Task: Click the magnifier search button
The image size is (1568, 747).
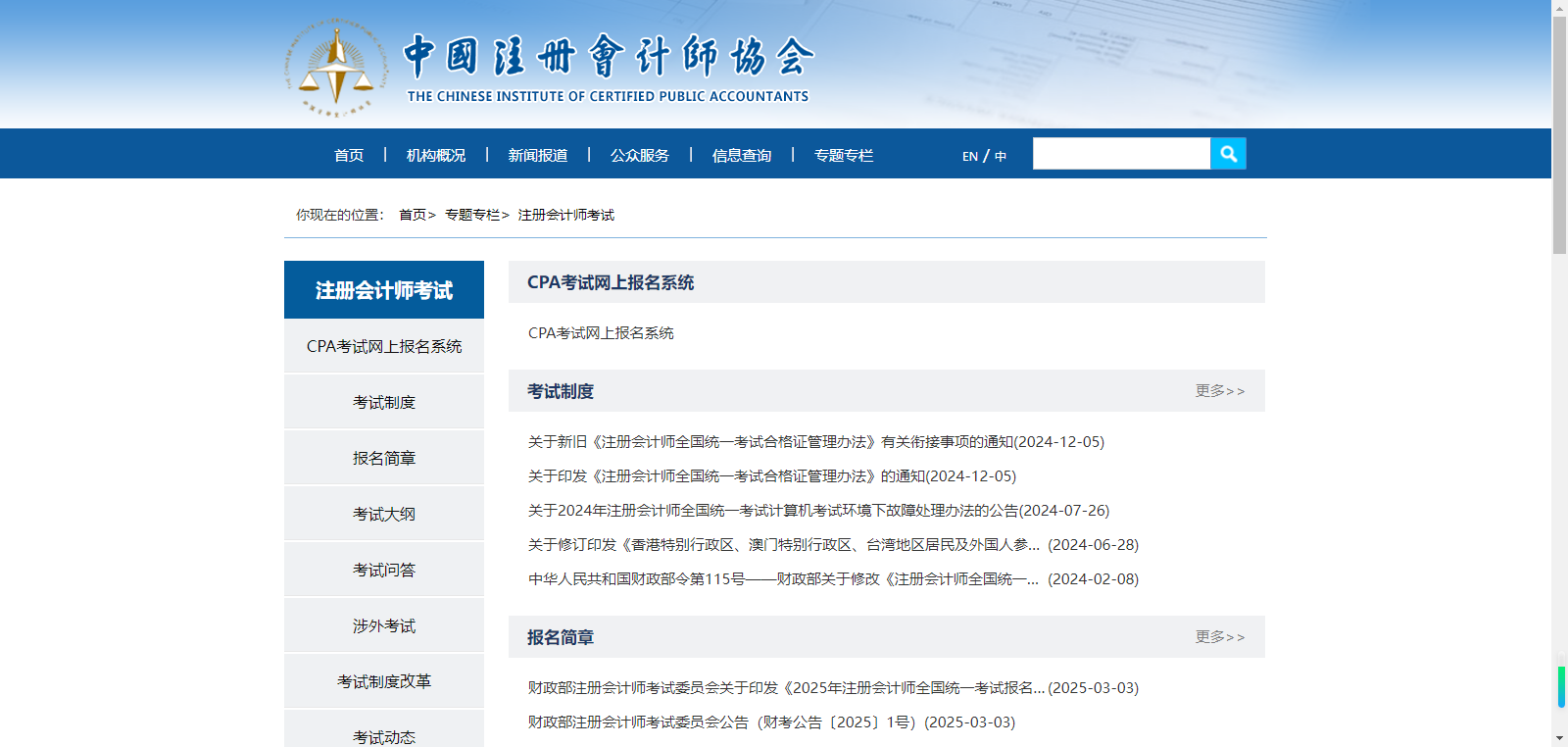Action: coord(1228,154)
